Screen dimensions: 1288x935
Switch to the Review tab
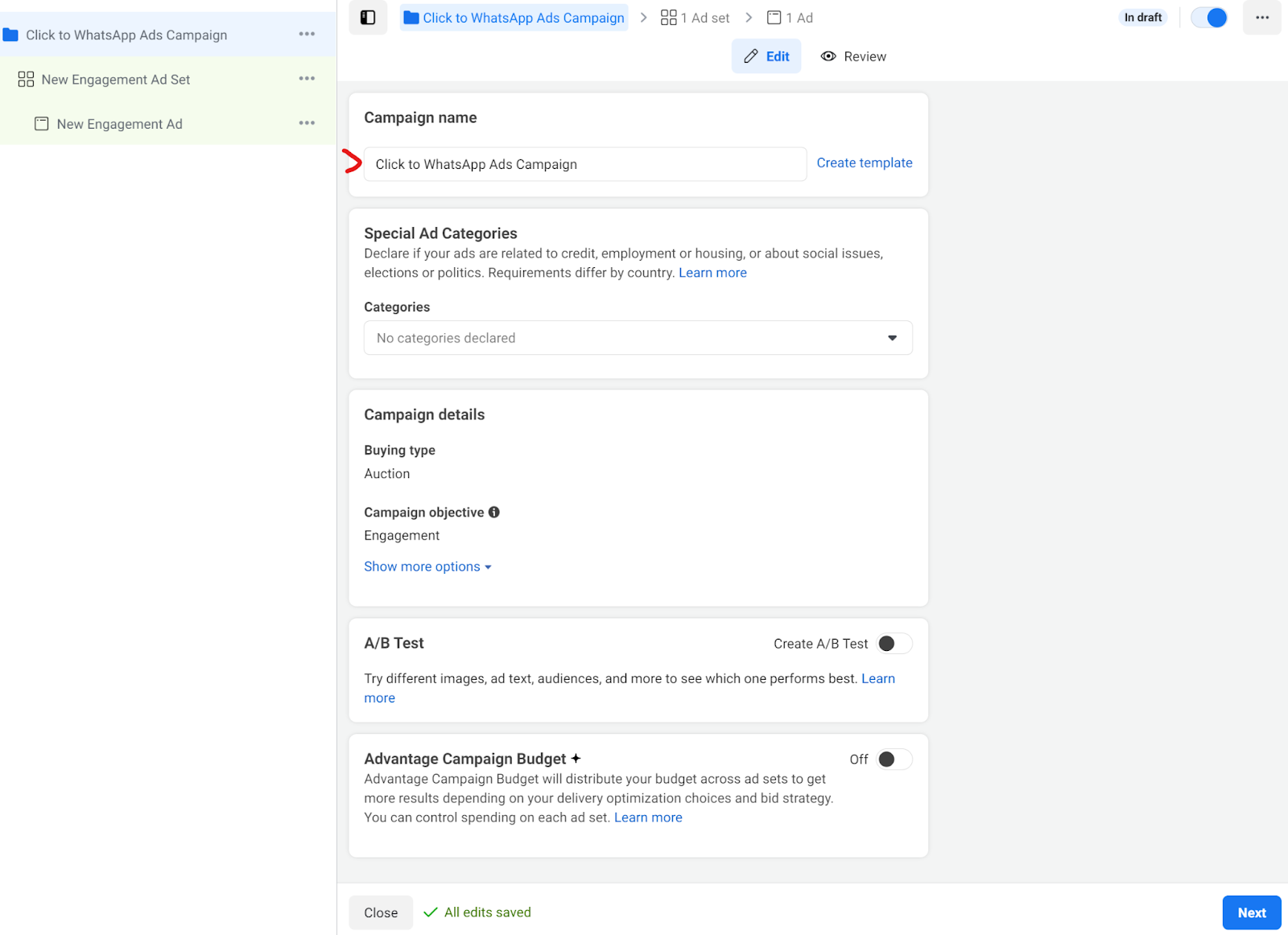coord(853,56)
